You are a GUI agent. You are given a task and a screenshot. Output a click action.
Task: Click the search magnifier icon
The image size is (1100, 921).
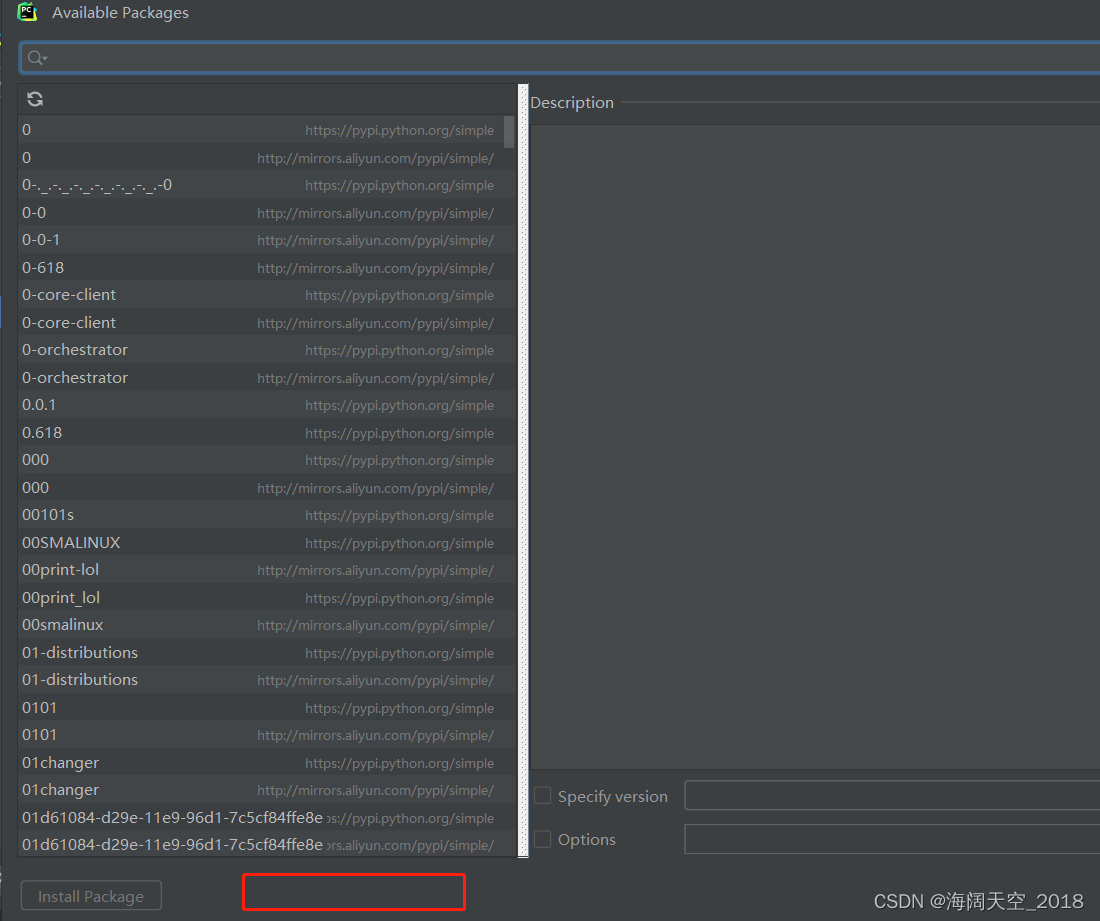coord(36,58)
